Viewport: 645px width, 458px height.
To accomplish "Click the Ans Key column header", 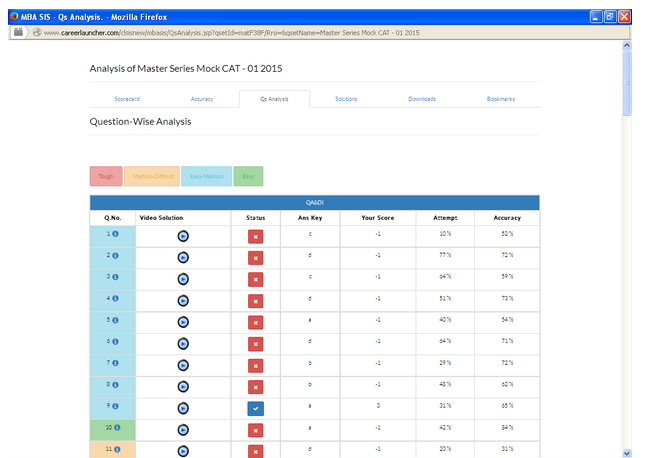I will pos(310,218).
